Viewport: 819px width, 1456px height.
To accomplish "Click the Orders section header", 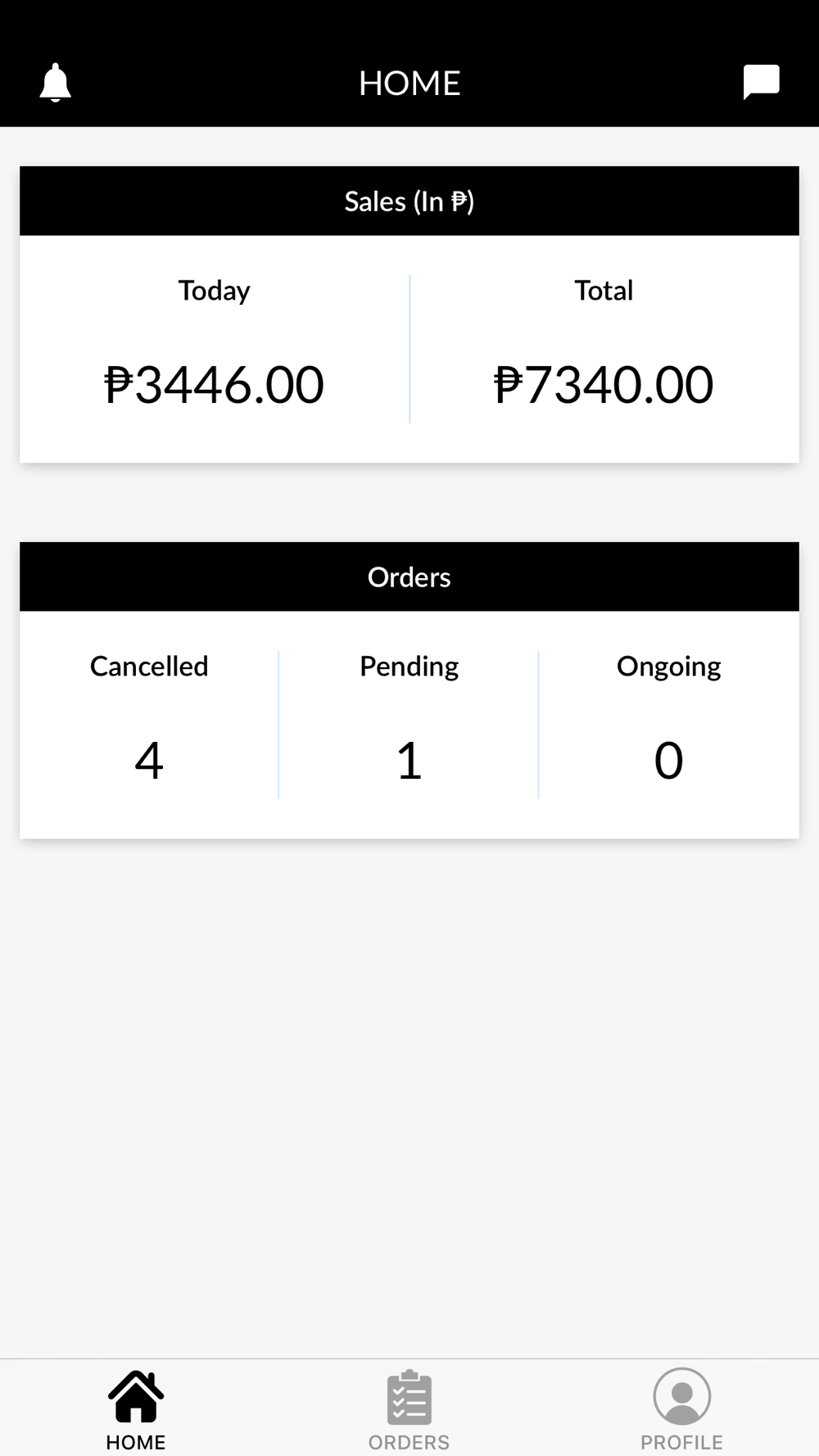I will pyautogui.click(x=409, y=577).
